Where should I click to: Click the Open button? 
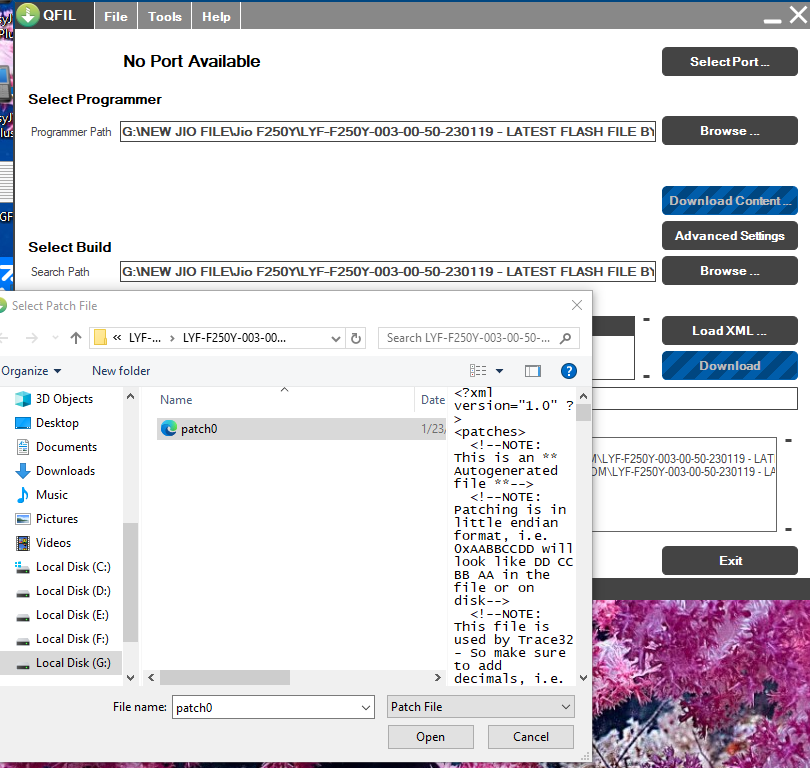(430, 737)
